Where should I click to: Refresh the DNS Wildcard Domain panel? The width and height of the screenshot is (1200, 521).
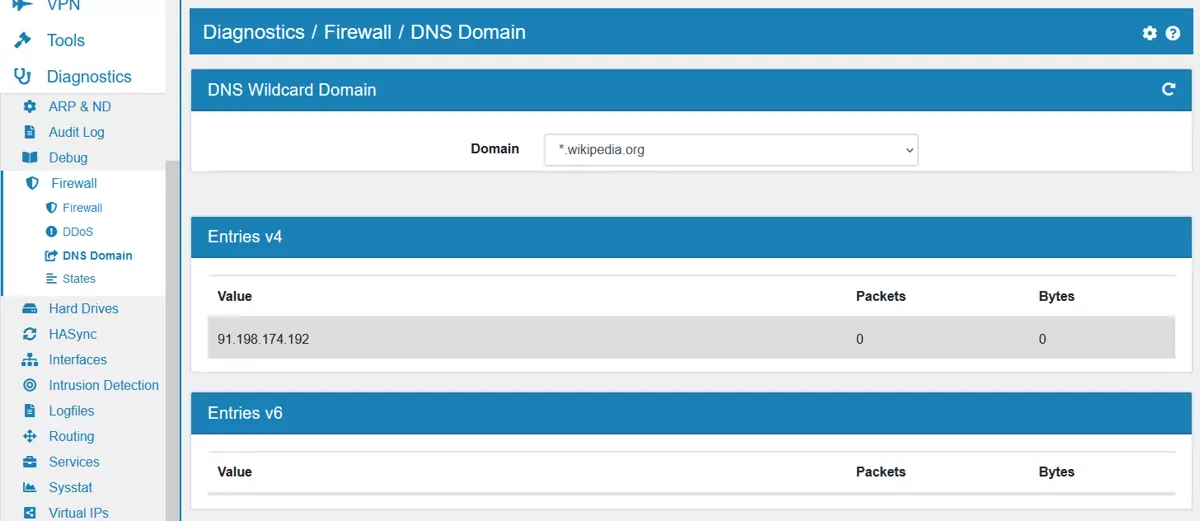click(x=1168, y=90)
